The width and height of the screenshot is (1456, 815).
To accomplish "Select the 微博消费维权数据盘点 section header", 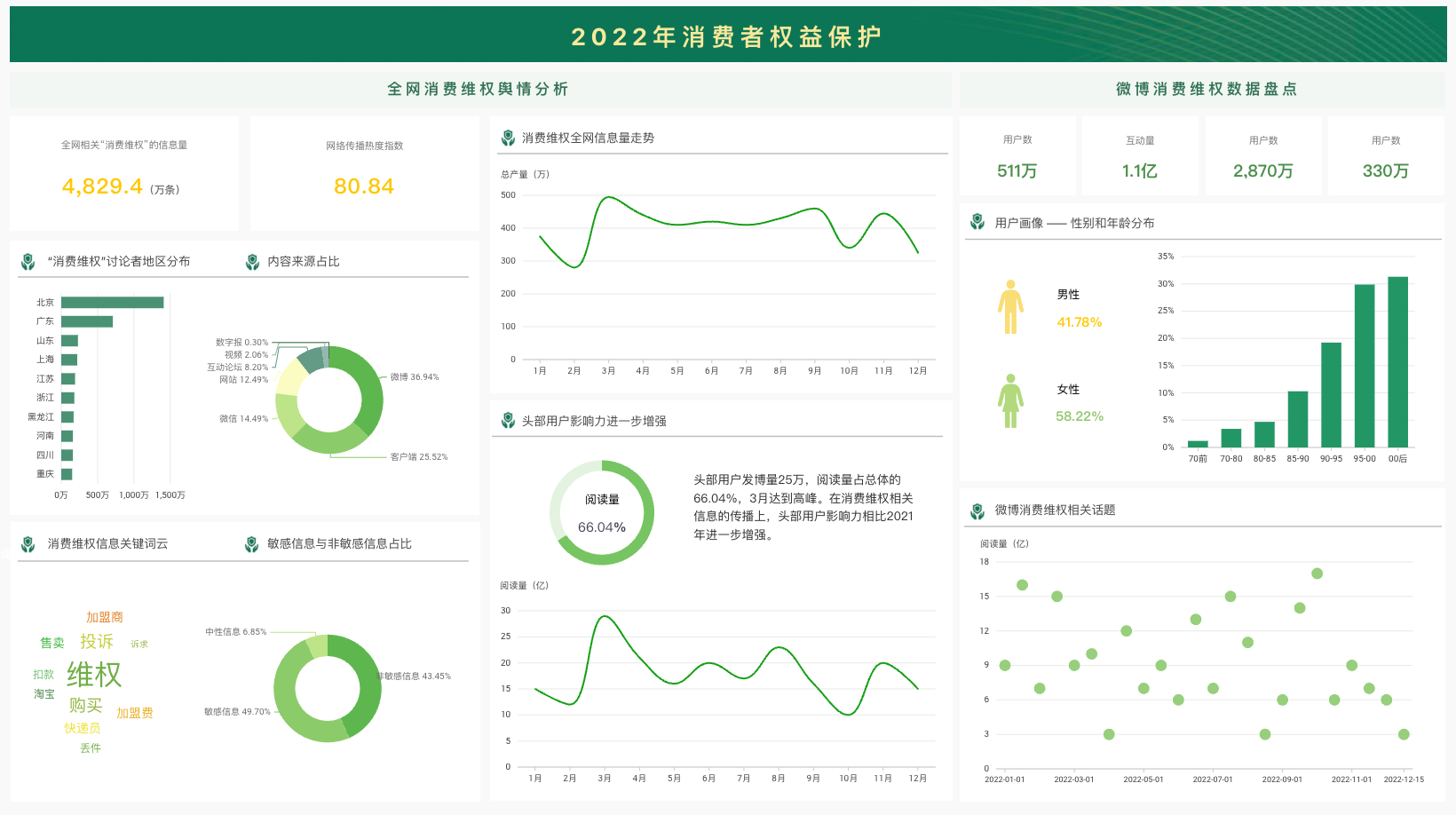I will pyautogui.click(x=1206, y=89).
